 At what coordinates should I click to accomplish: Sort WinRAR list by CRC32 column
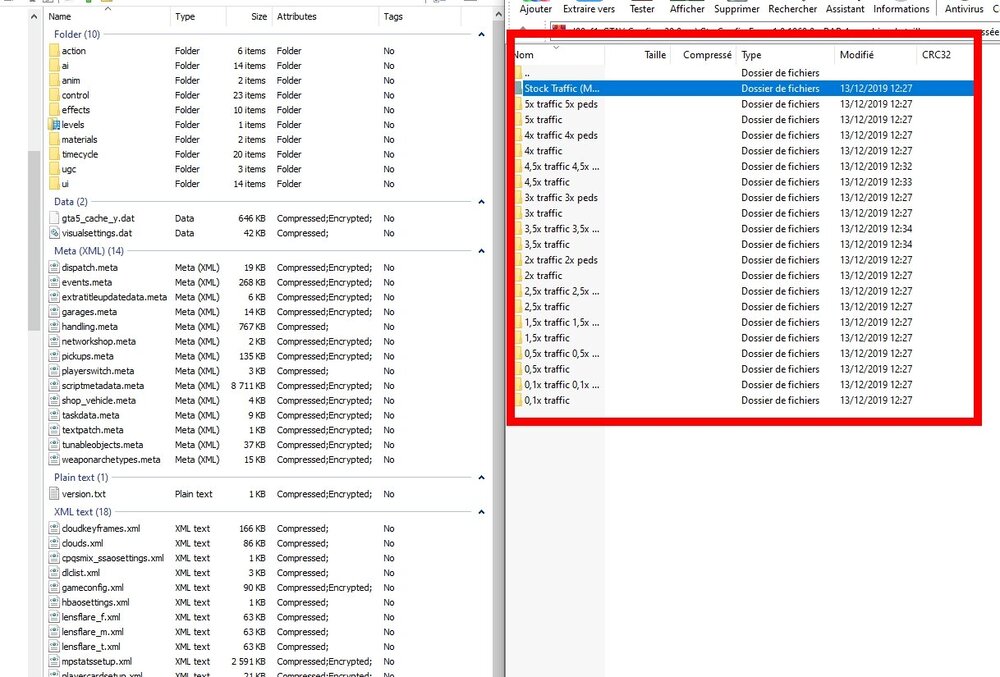(x=945, y=55)
